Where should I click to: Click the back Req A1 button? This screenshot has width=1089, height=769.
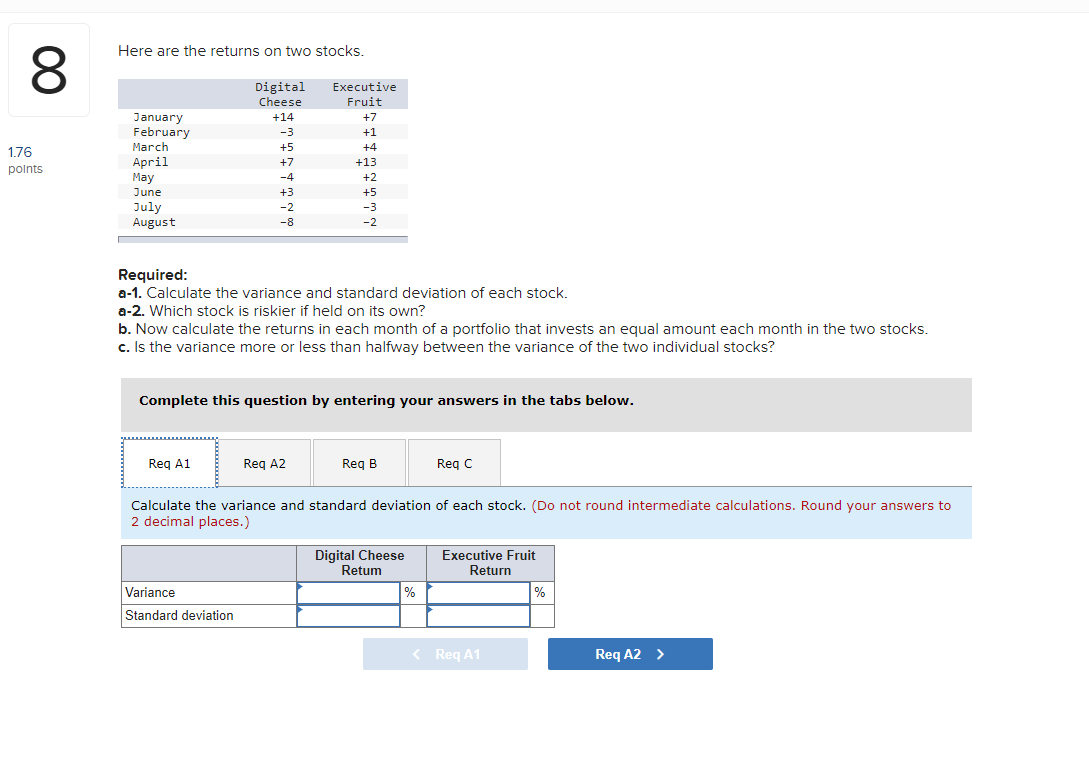(445, 653)
